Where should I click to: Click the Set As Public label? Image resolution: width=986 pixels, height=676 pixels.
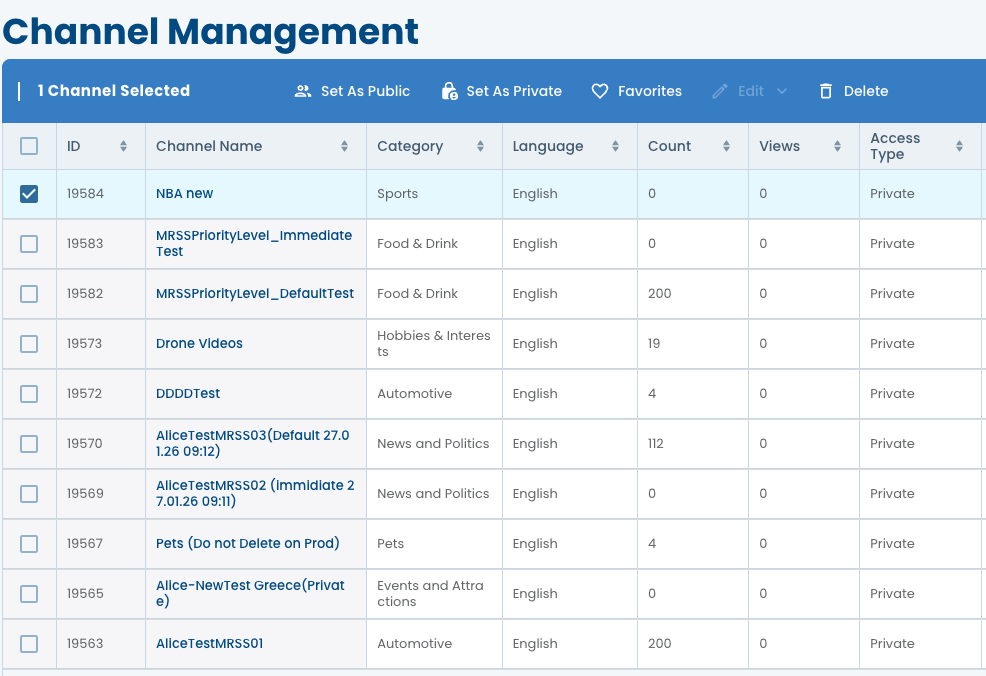coord(365,91)
